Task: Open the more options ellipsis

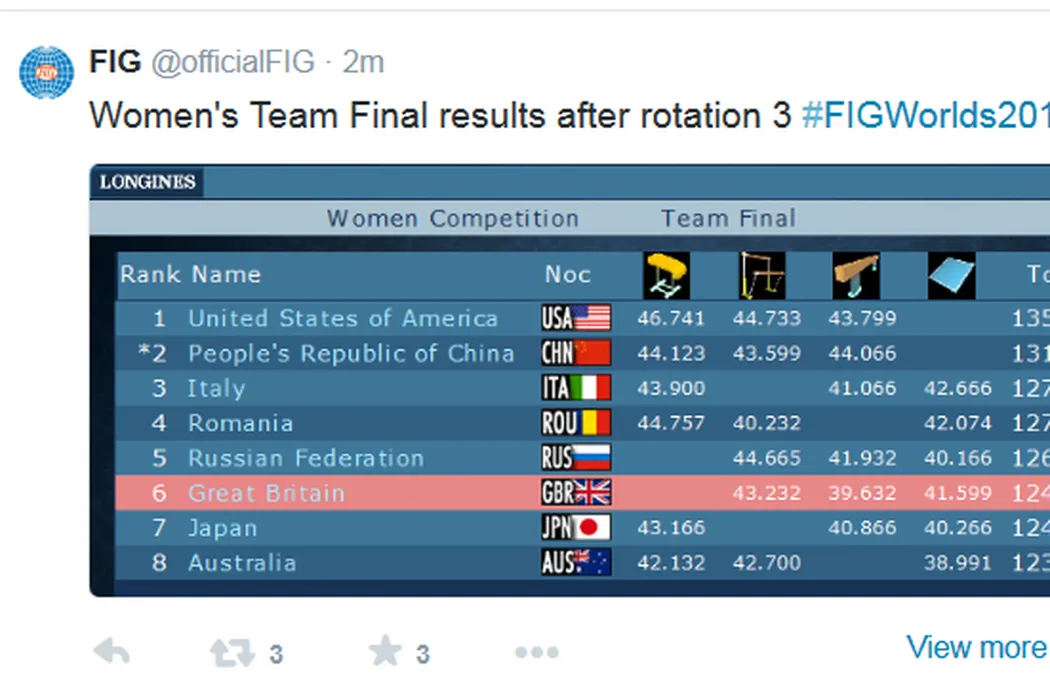Action: pos(536,653)
